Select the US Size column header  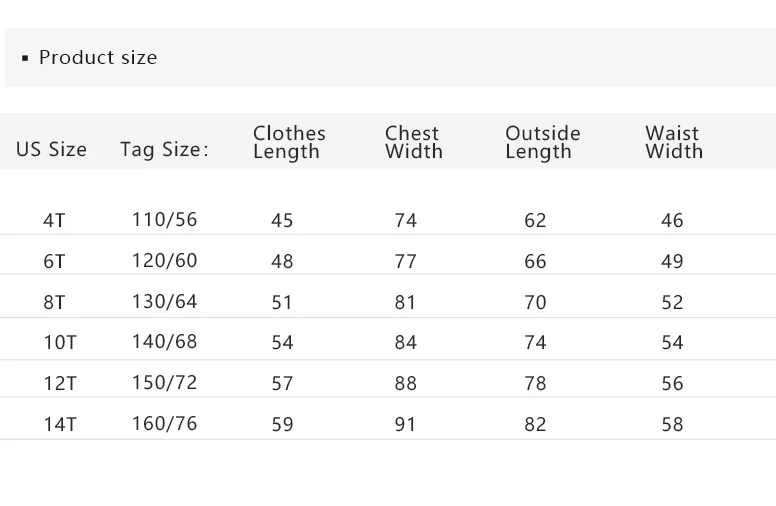[x=51, y=149]
